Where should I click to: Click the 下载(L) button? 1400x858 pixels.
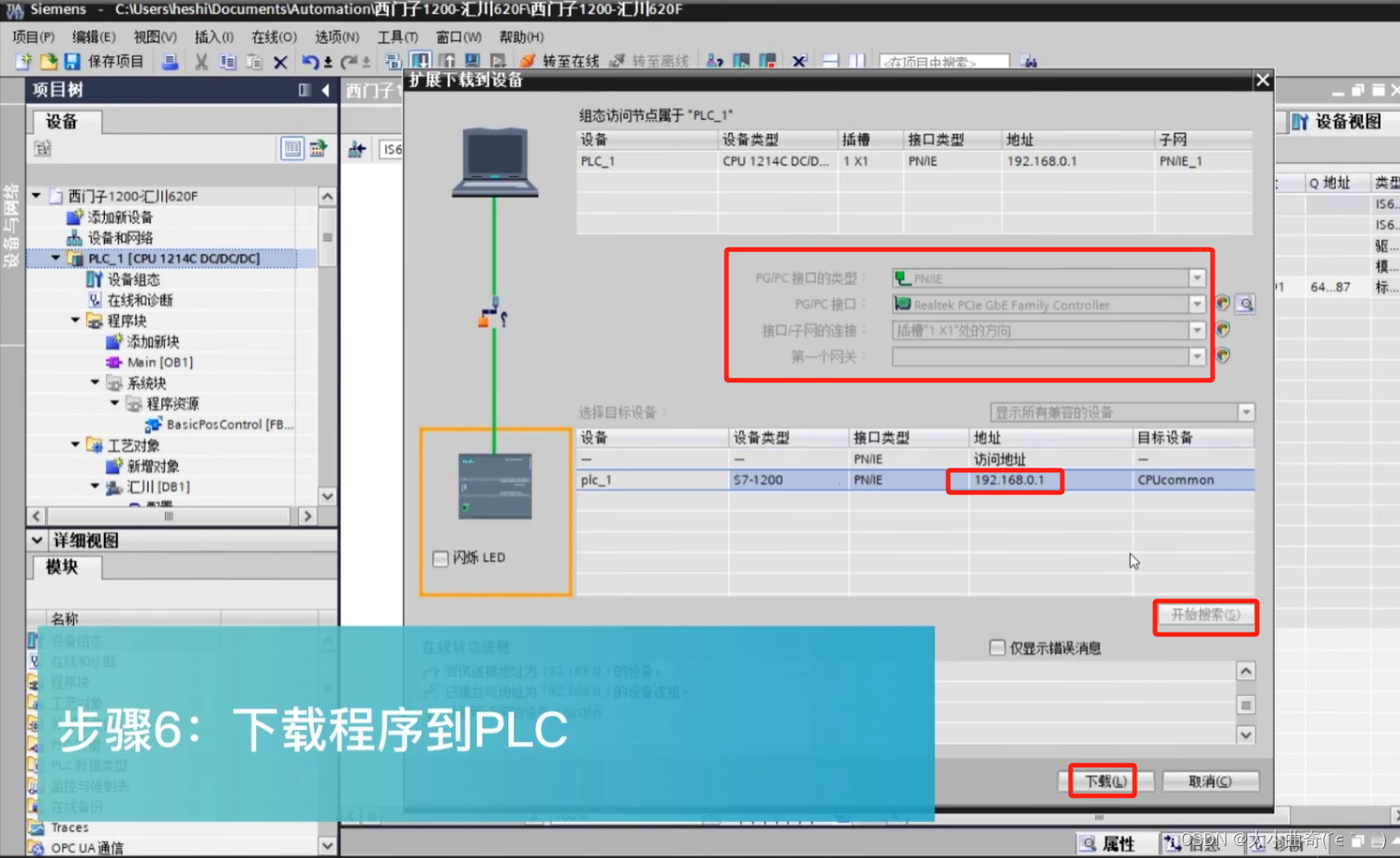(1106, 781)
